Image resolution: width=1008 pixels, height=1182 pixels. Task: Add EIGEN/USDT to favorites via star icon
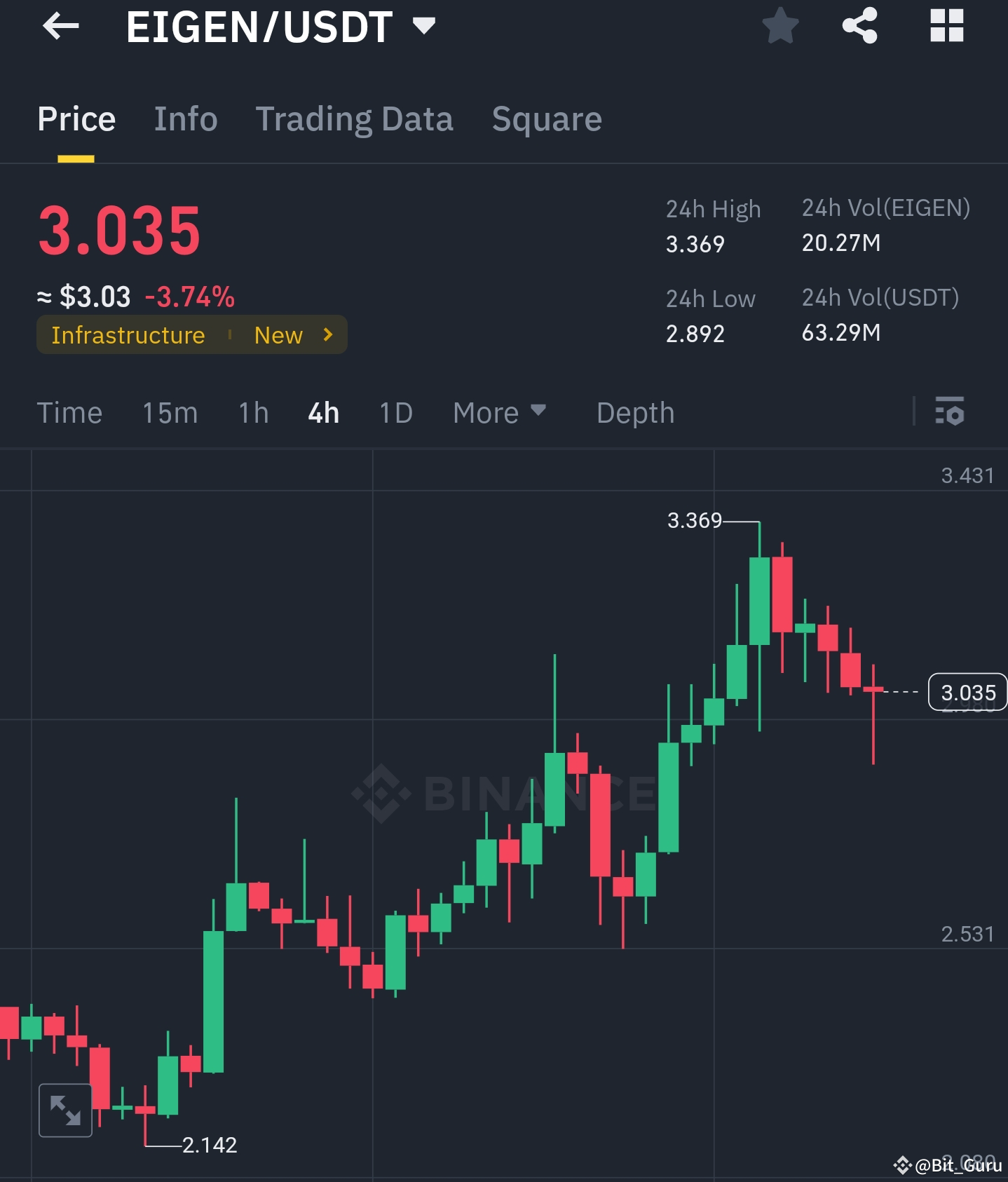pyautogui.click(x=779, y=27)
